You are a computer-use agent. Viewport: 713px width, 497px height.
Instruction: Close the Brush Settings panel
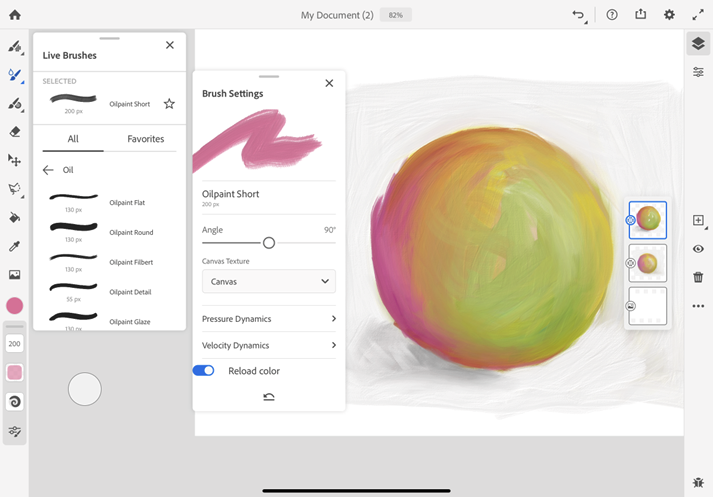click(329, 83)
